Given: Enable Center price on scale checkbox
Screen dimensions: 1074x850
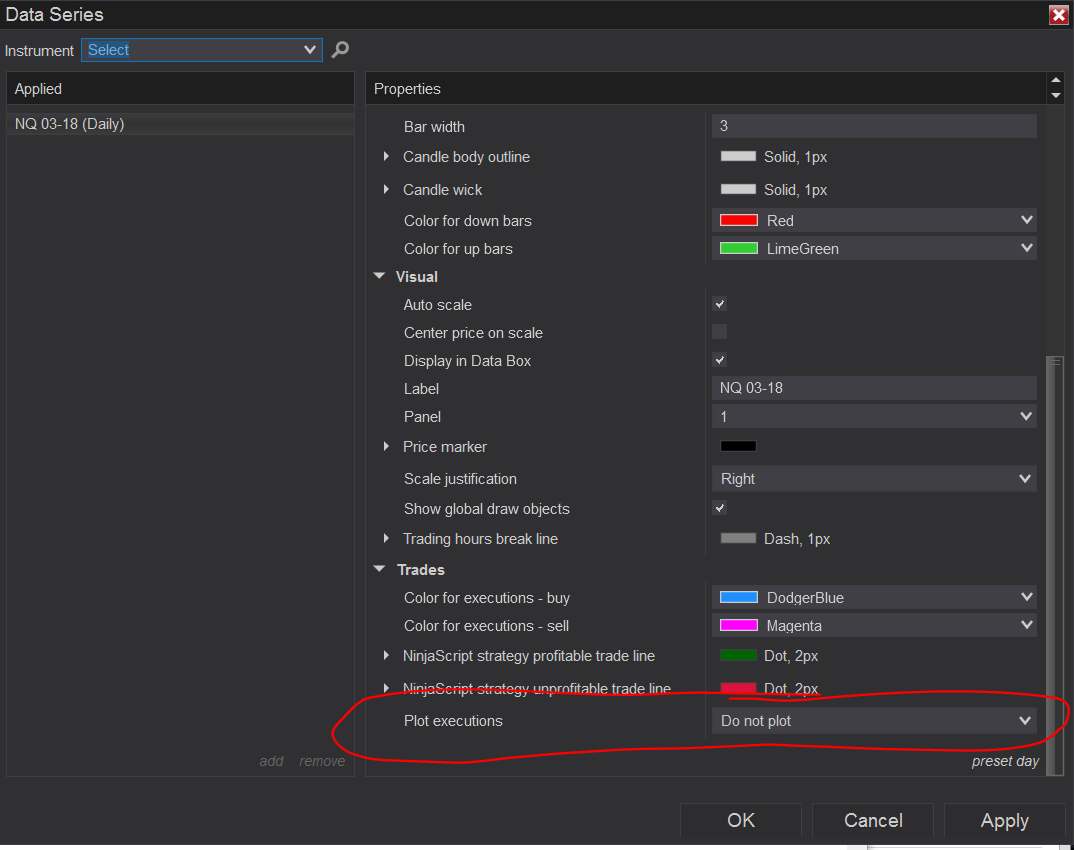Looking at the screenshot, I should click(x=719, y=332).
